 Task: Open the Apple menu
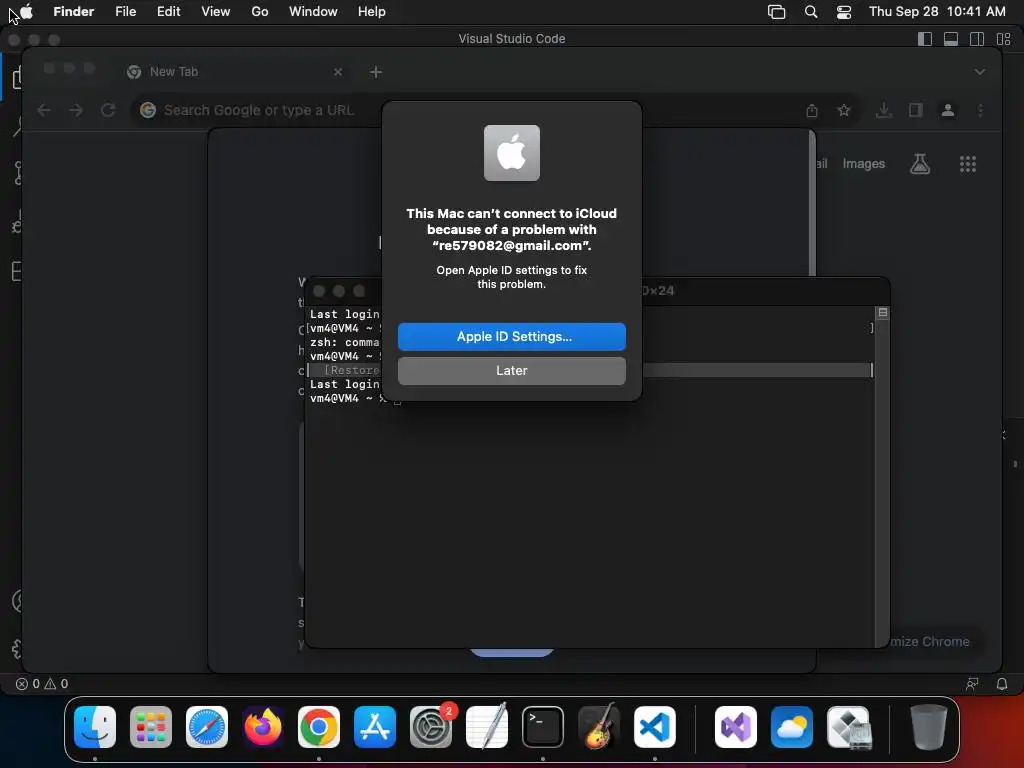coord(27,11)
